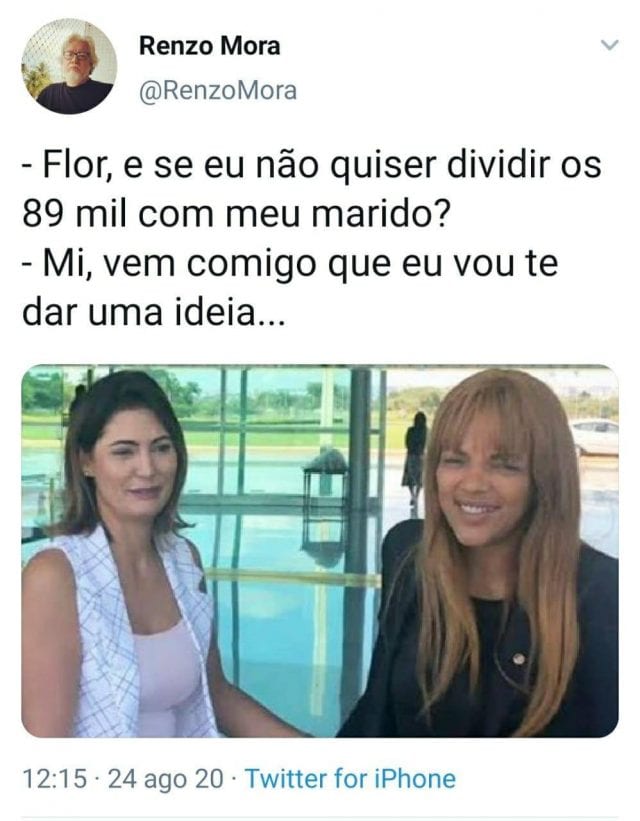Open the Renzo Mora display name
Image resolution: width=640 pixels, height=821 pixels.
[x=209, y=46]
